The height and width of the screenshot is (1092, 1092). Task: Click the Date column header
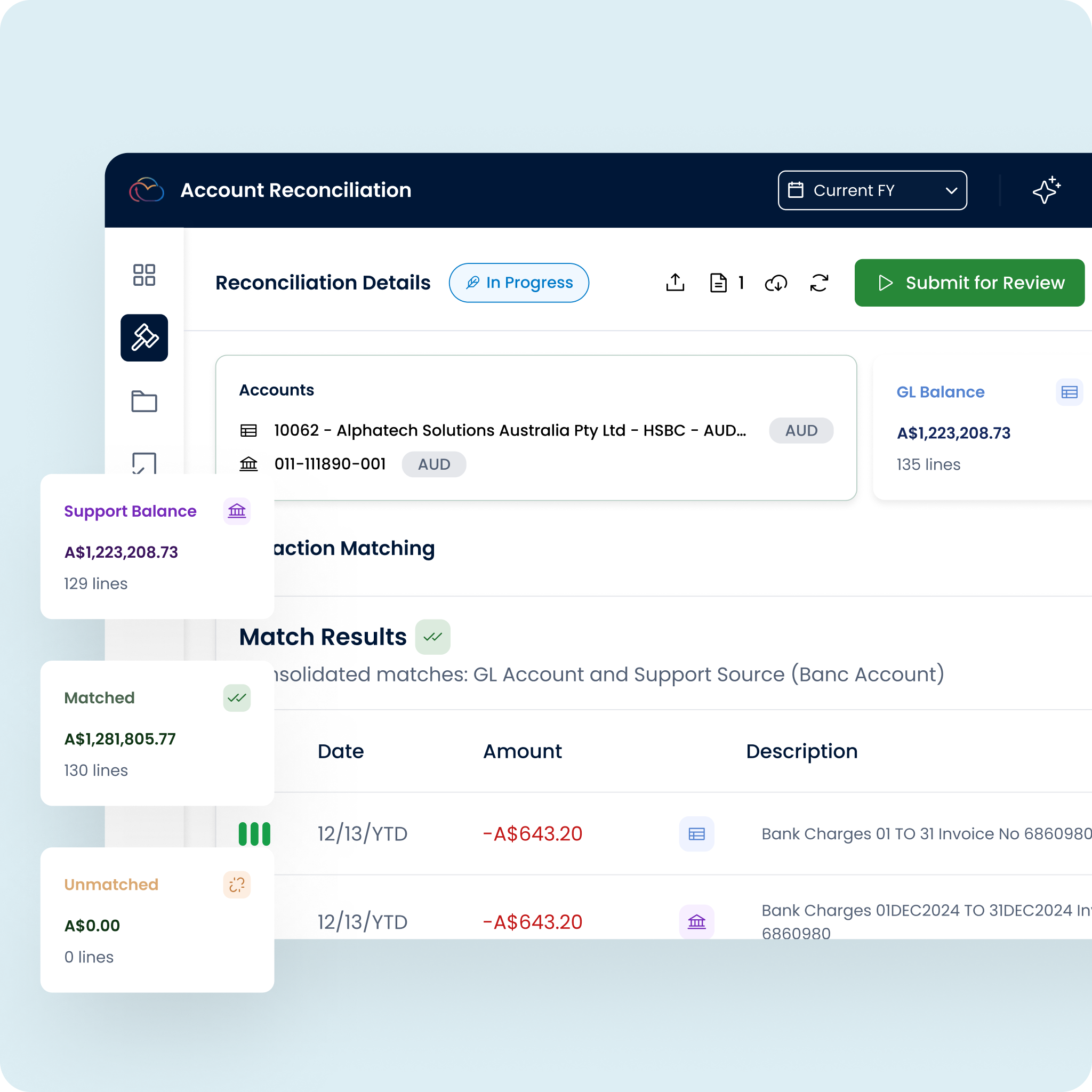[x=340, y=751]
